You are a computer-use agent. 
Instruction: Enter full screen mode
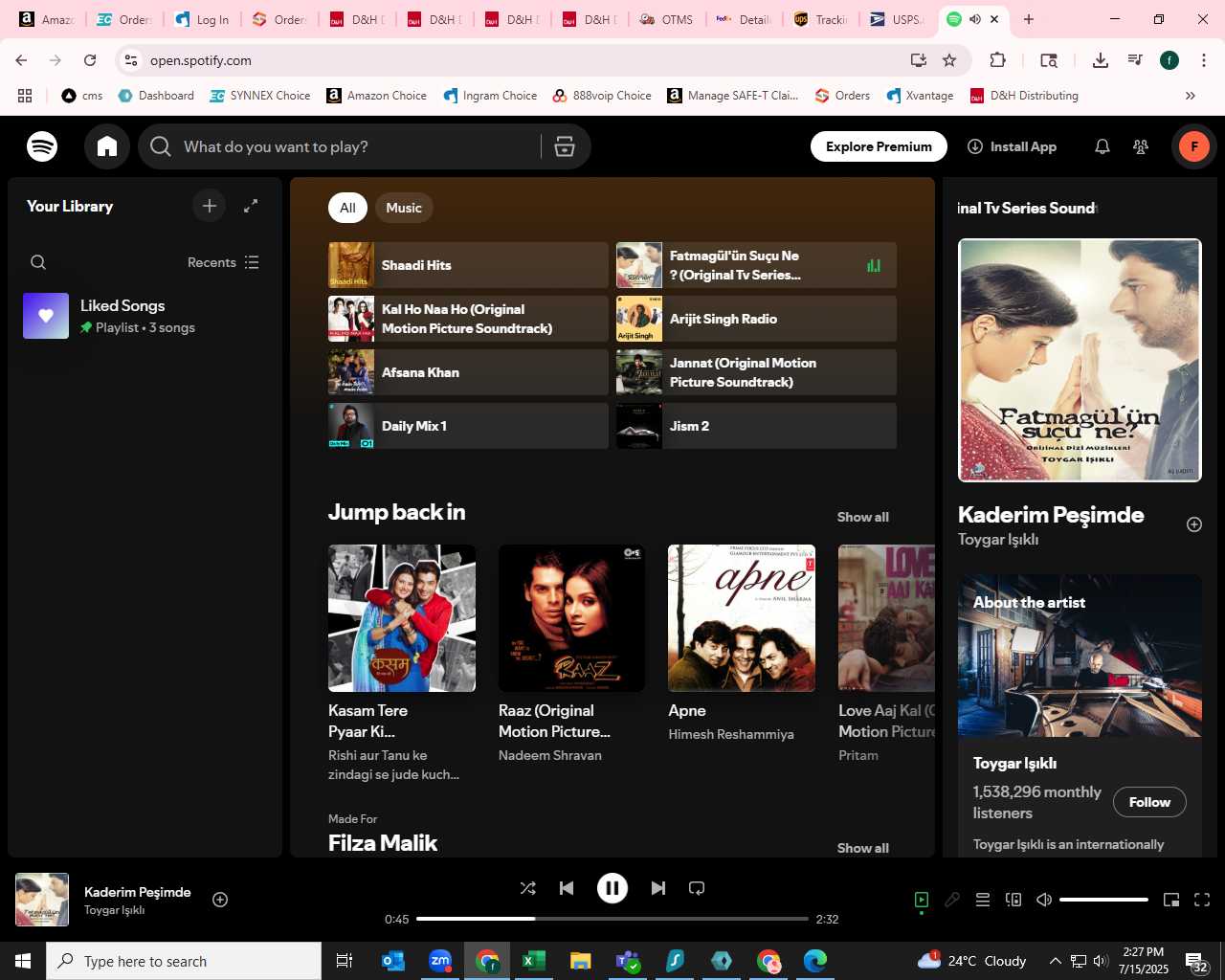[1202, 900]
